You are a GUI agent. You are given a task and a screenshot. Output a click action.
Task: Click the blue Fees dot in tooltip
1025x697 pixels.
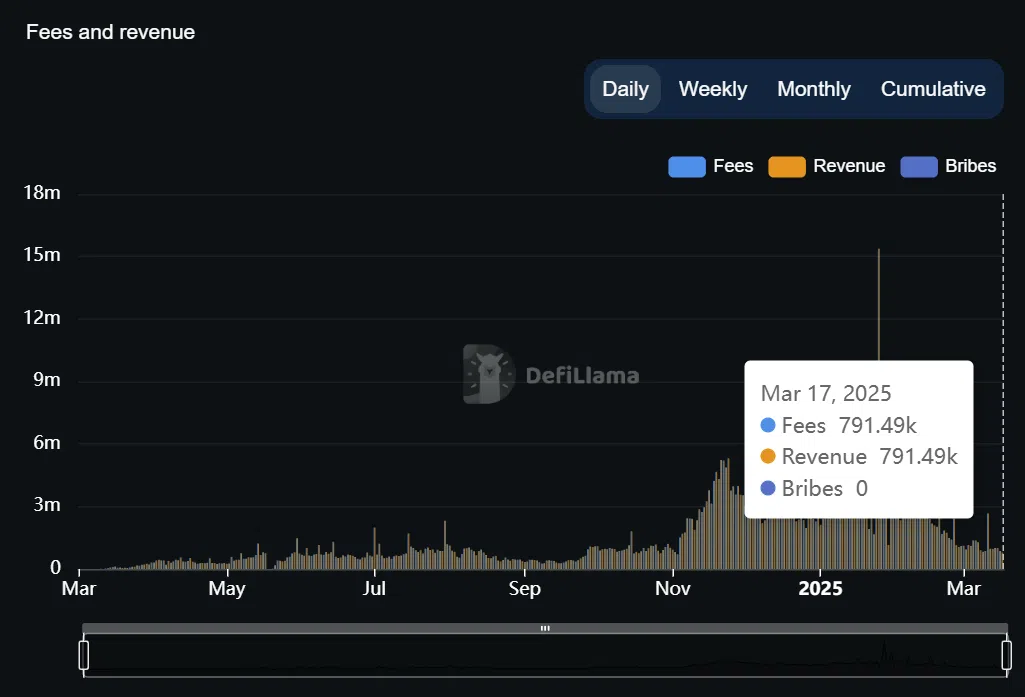pyautogui.click(x=768, y=425)
